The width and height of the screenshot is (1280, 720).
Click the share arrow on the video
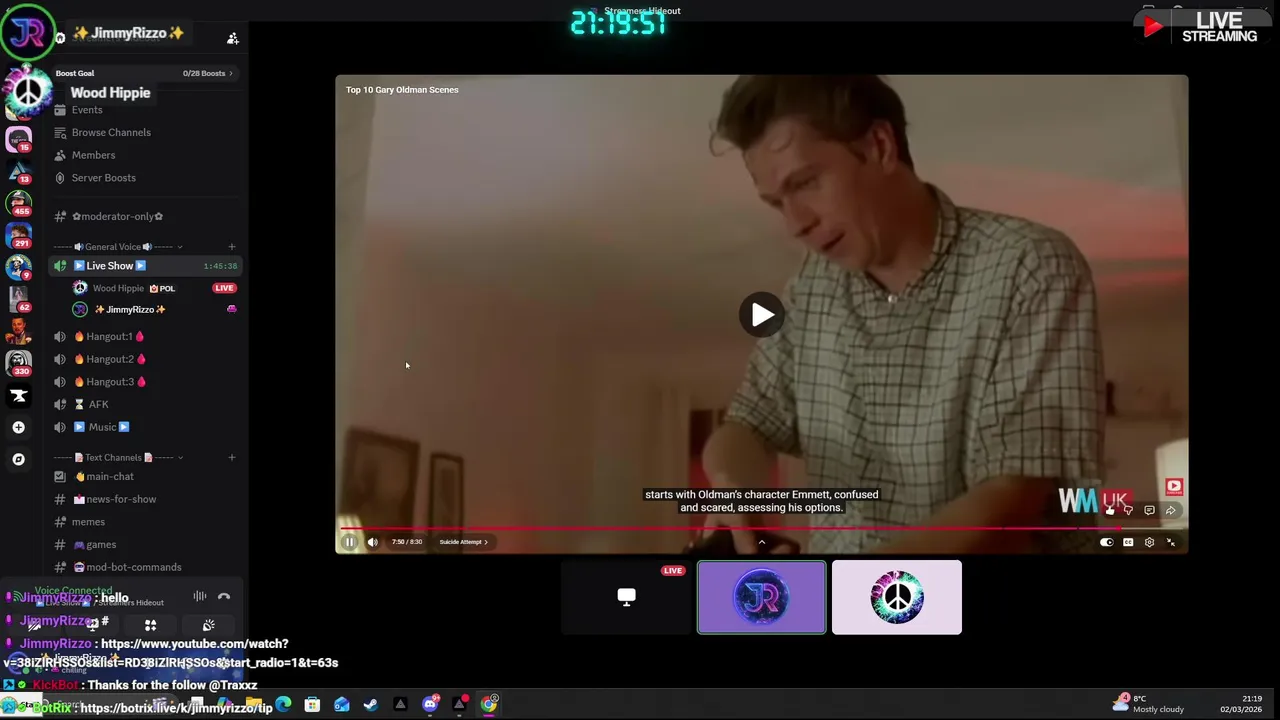[x=1170, y=510]
